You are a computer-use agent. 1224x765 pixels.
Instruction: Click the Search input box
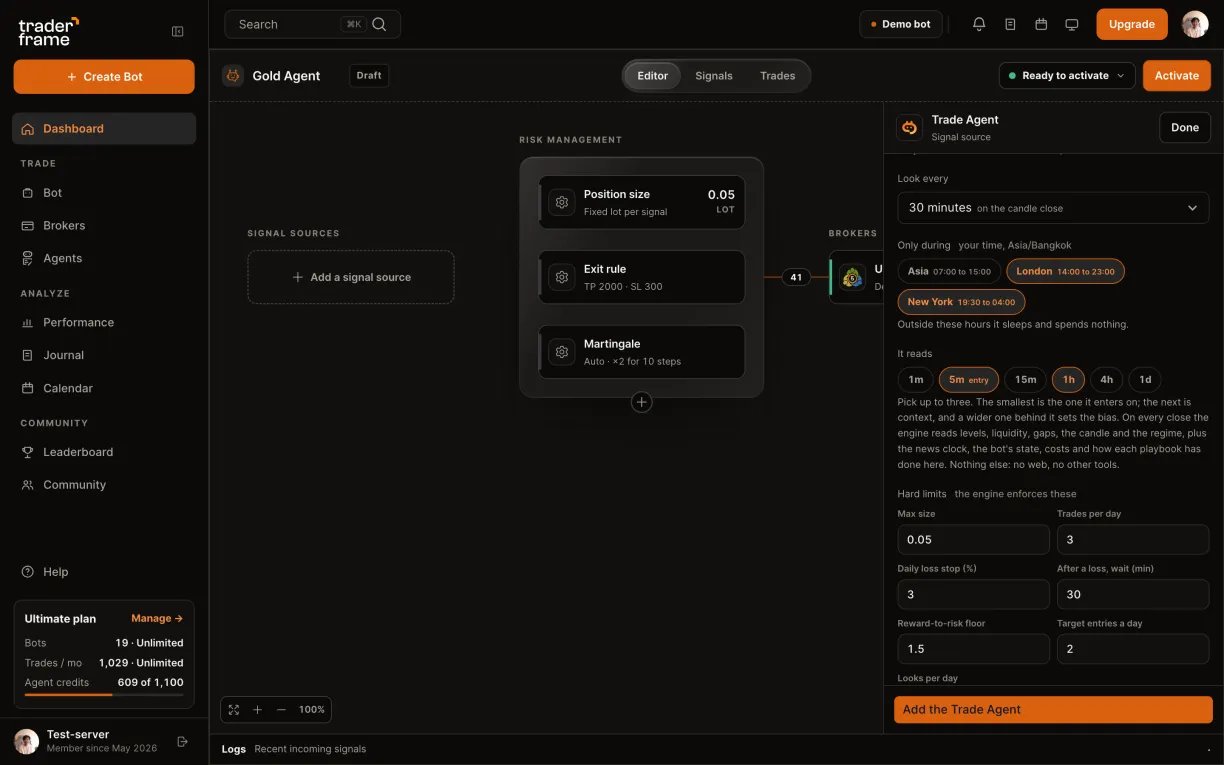coord(313,24)
